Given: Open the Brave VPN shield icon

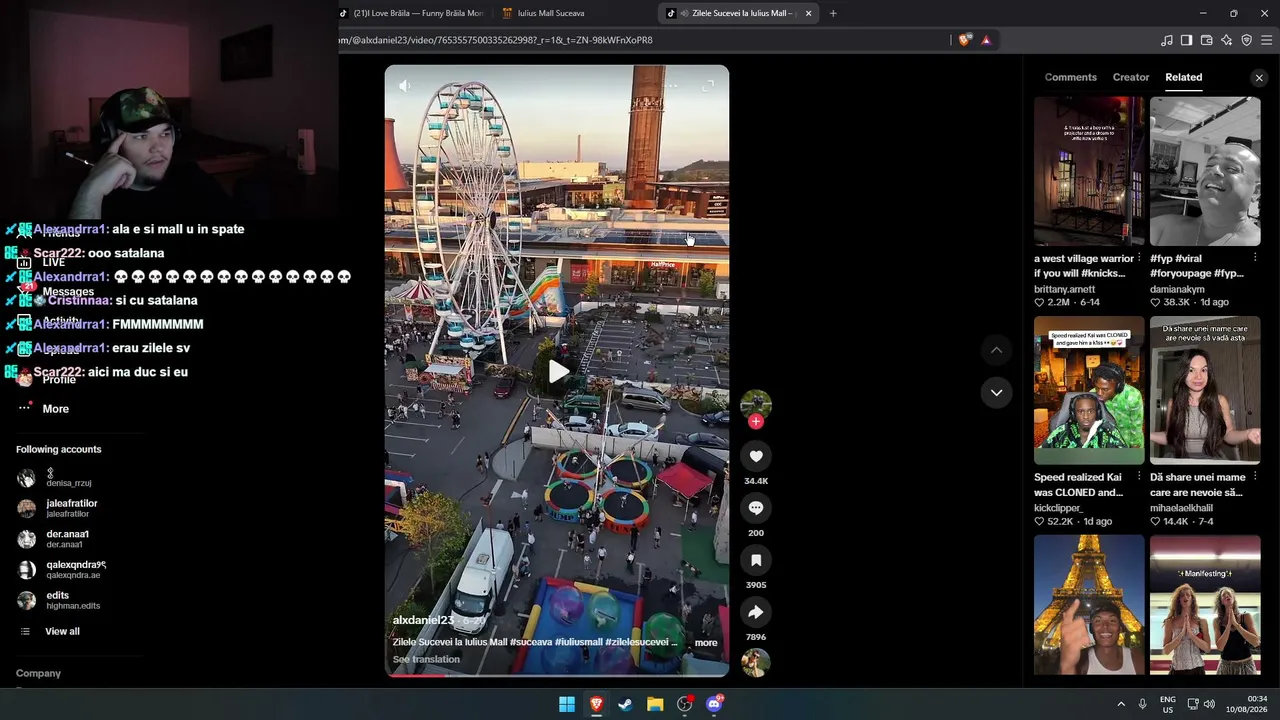Looking at the screenshot, I should click(1246, 40).
